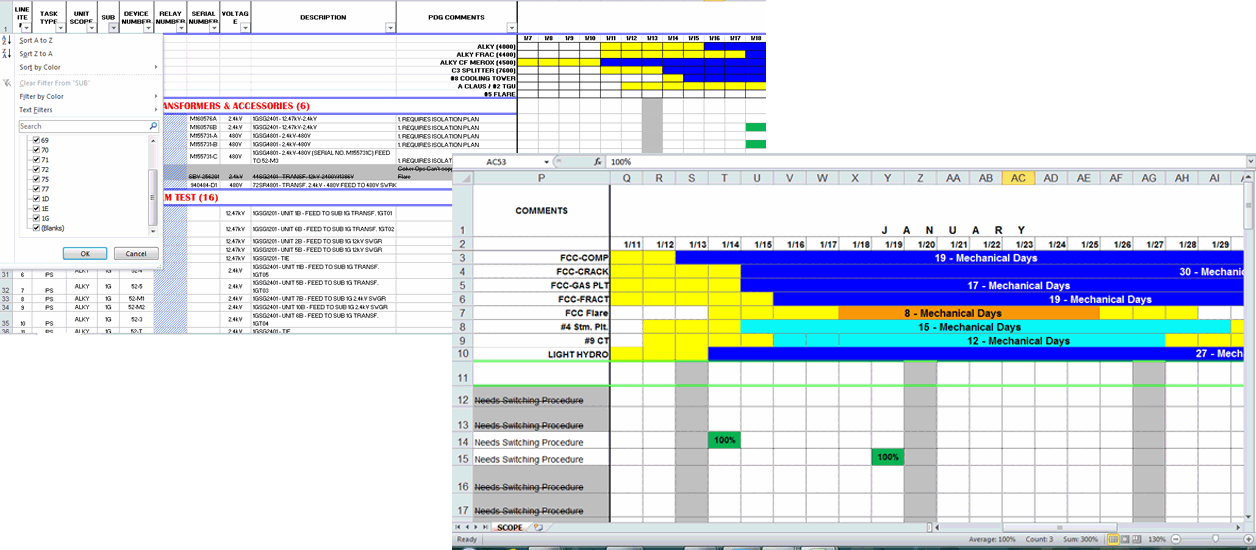
Task: Open the Text Filters submenu
Action: (x=37, y=110)
